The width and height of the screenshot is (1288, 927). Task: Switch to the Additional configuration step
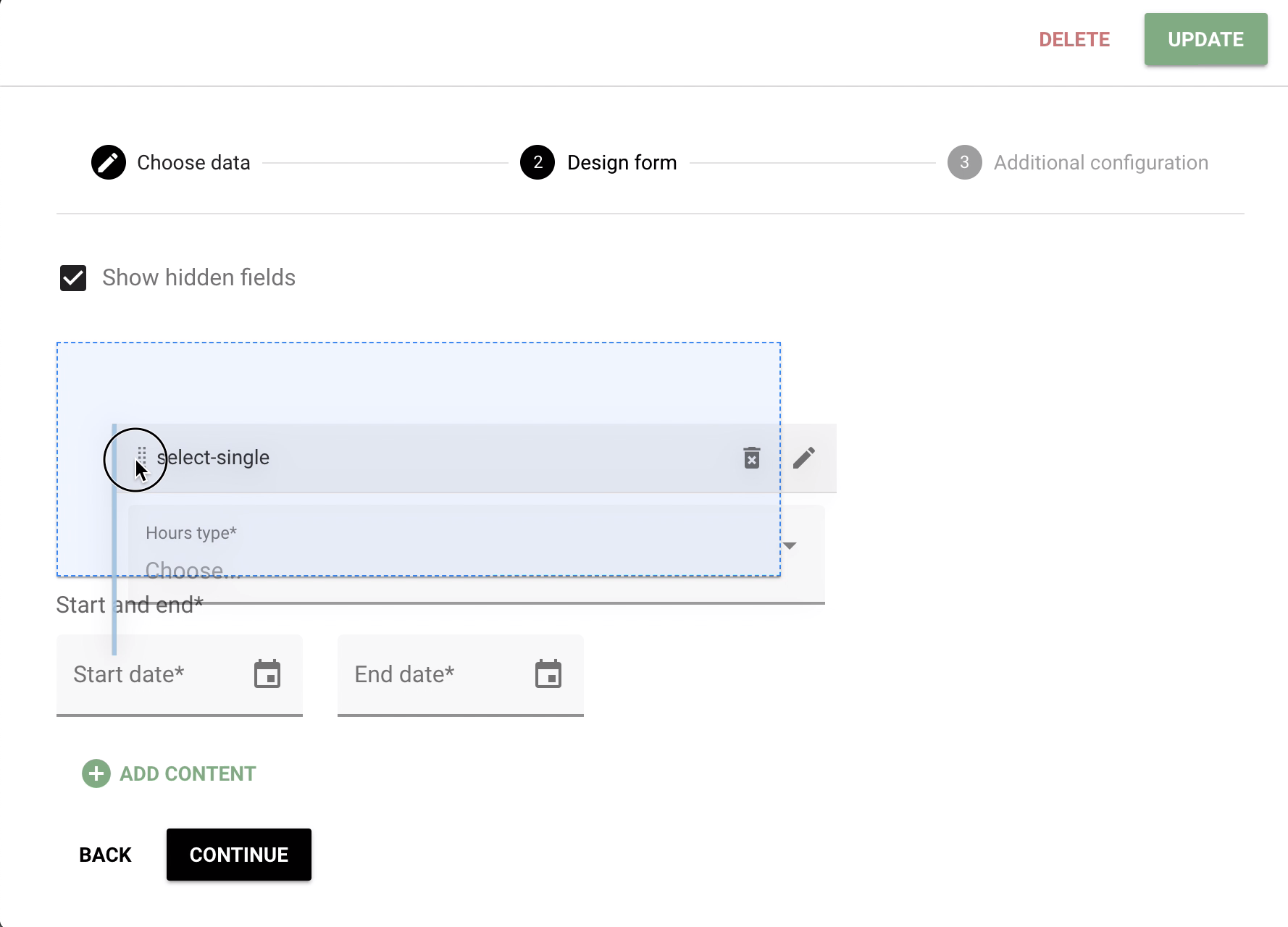coord(1100,162)
